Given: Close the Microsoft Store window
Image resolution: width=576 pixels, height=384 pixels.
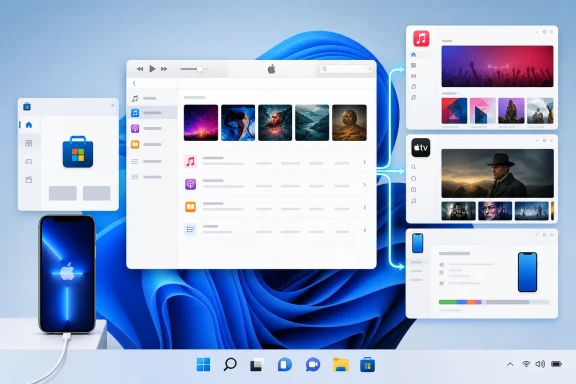Looking at the screenshot, I should click(x=112, y=105).
